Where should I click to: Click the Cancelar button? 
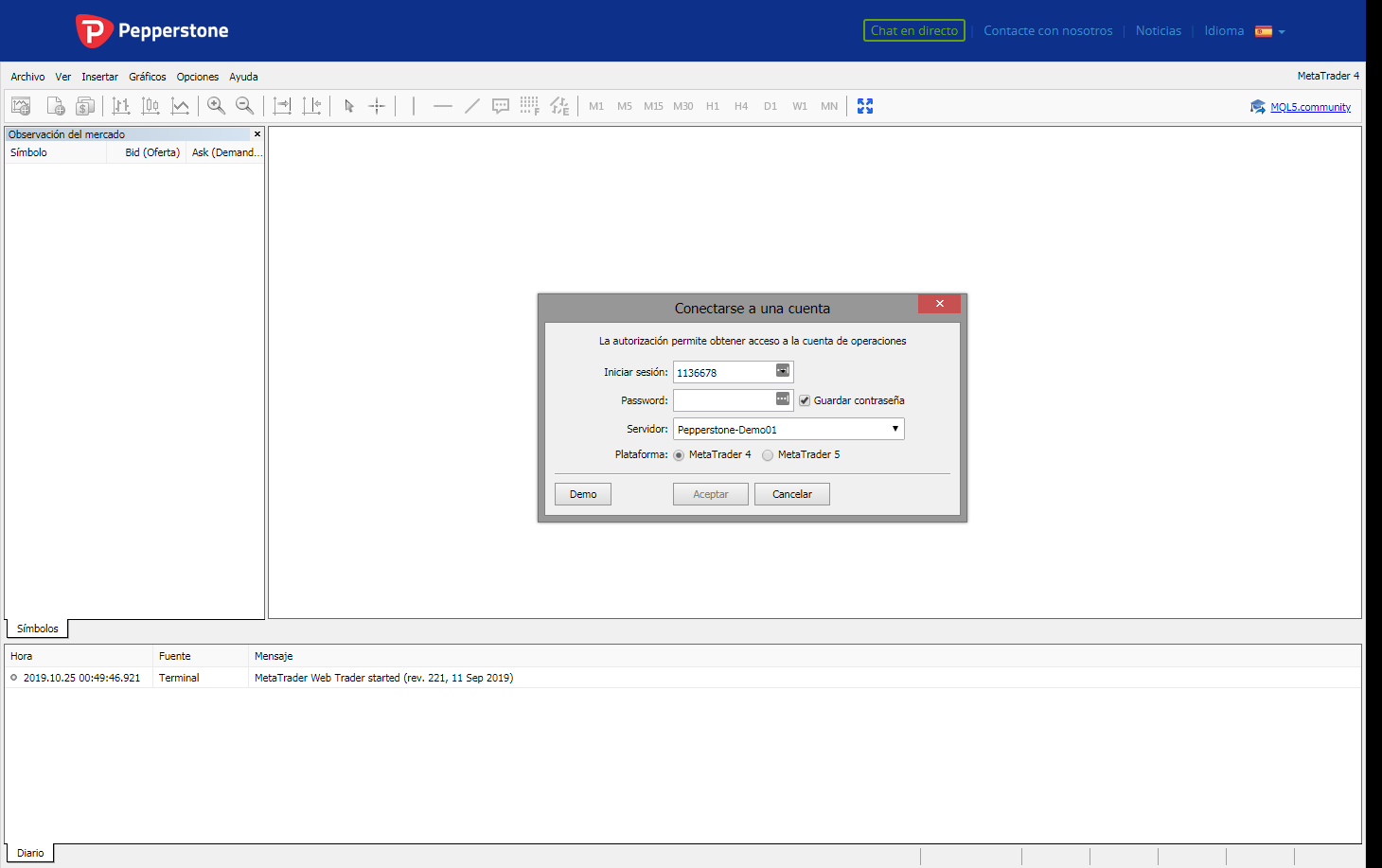(x=792, y=494)
